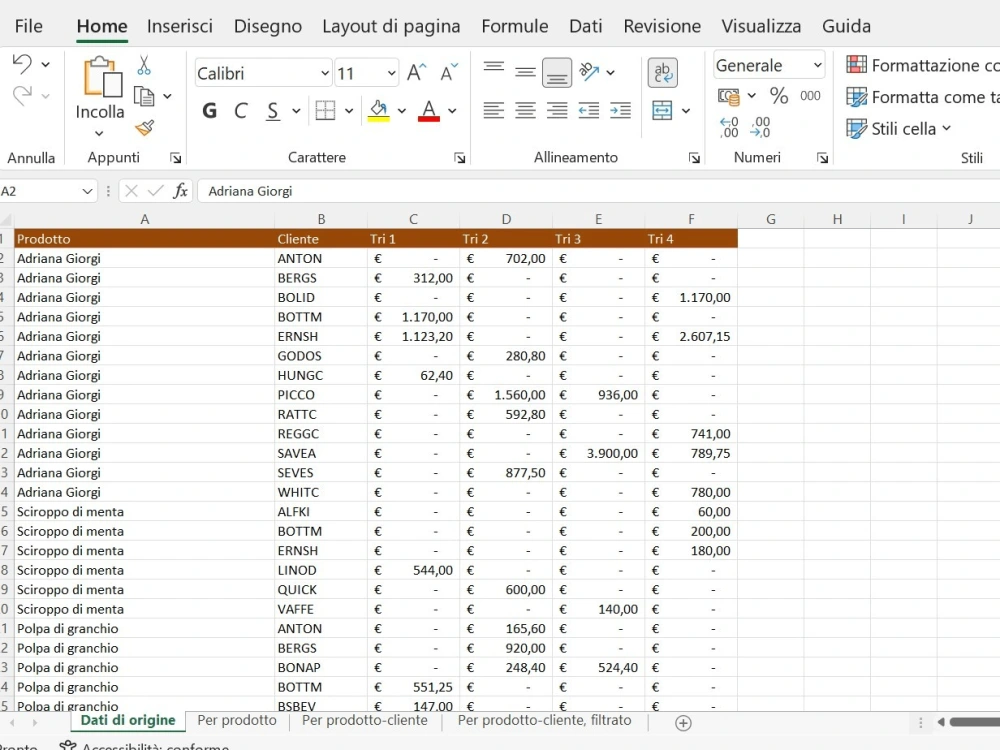Switch to the Formule ribbon tab
Viewport: 1000px width, 750px height.
click(x=515, y=26)
